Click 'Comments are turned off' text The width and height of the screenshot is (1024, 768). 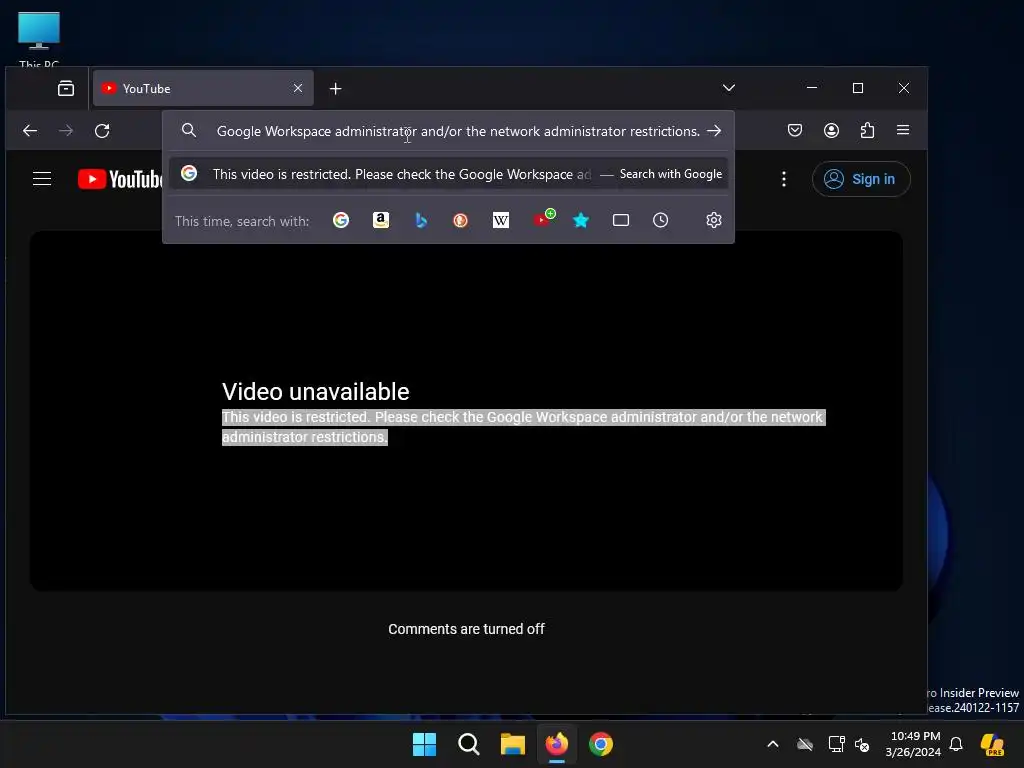click(x=466, y=629)
